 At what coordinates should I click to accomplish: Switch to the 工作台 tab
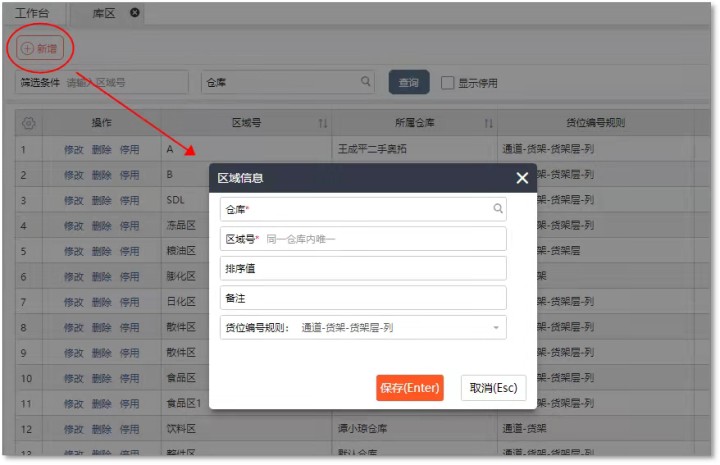point(32,12)
